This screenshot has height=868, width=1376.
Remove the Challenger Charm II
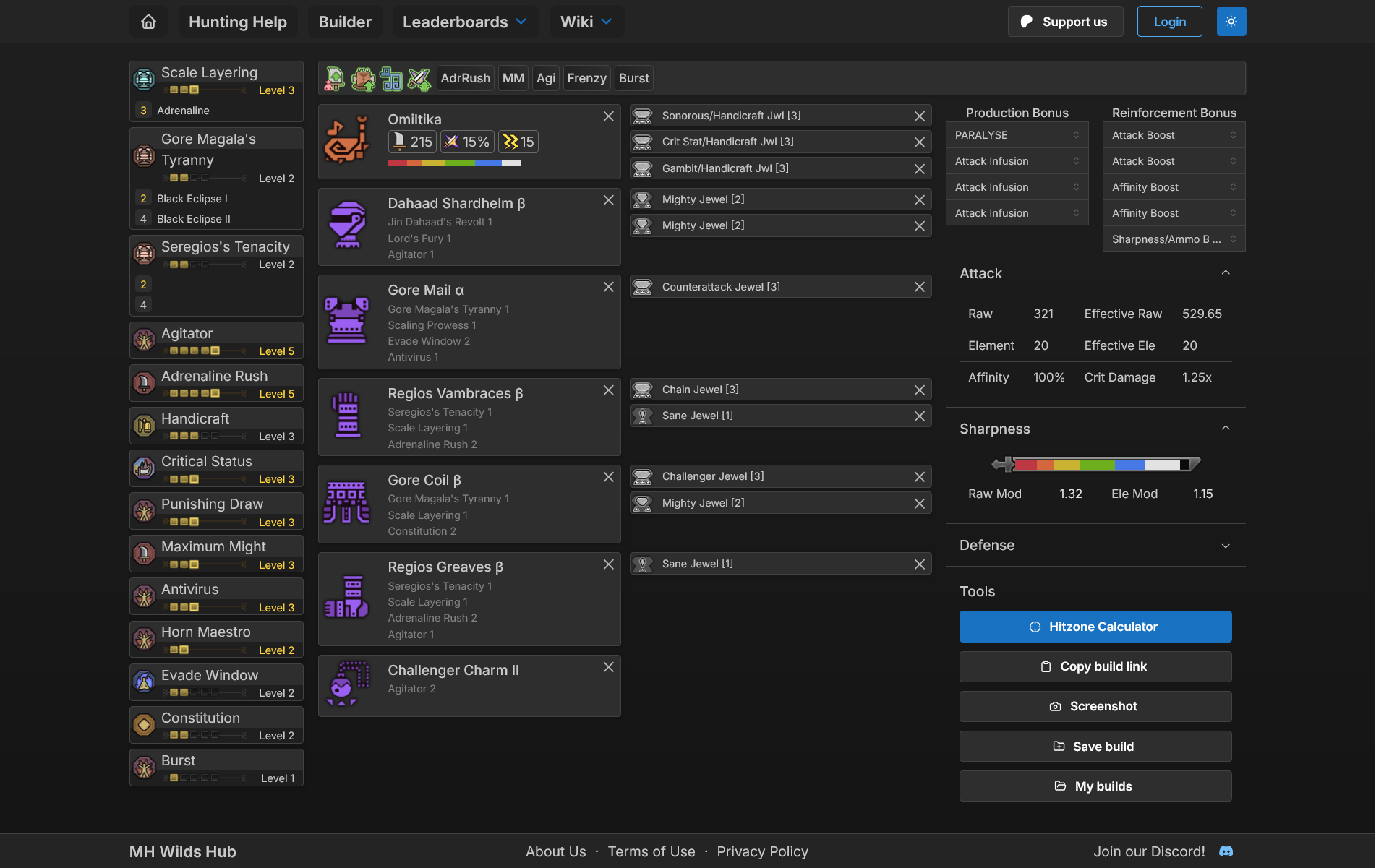tap(608, 667)
